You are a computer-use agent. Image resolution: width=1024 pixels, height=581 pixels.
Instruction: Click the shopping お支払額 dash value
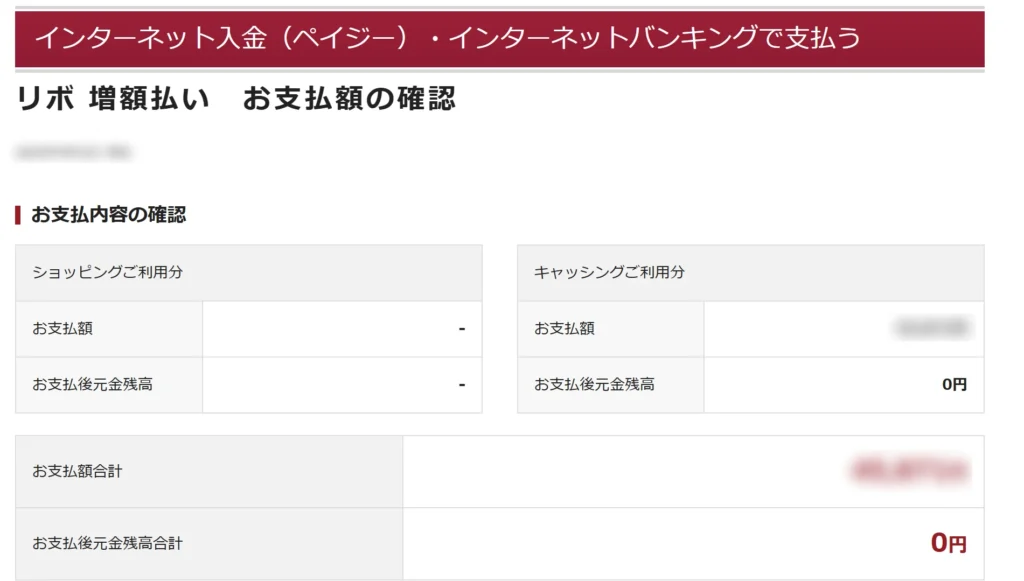pos(461,328)
